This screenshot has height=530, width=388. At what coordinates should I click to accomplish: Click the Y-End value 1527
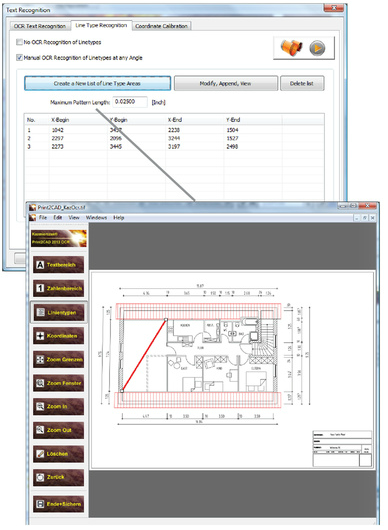coord(233,138)
